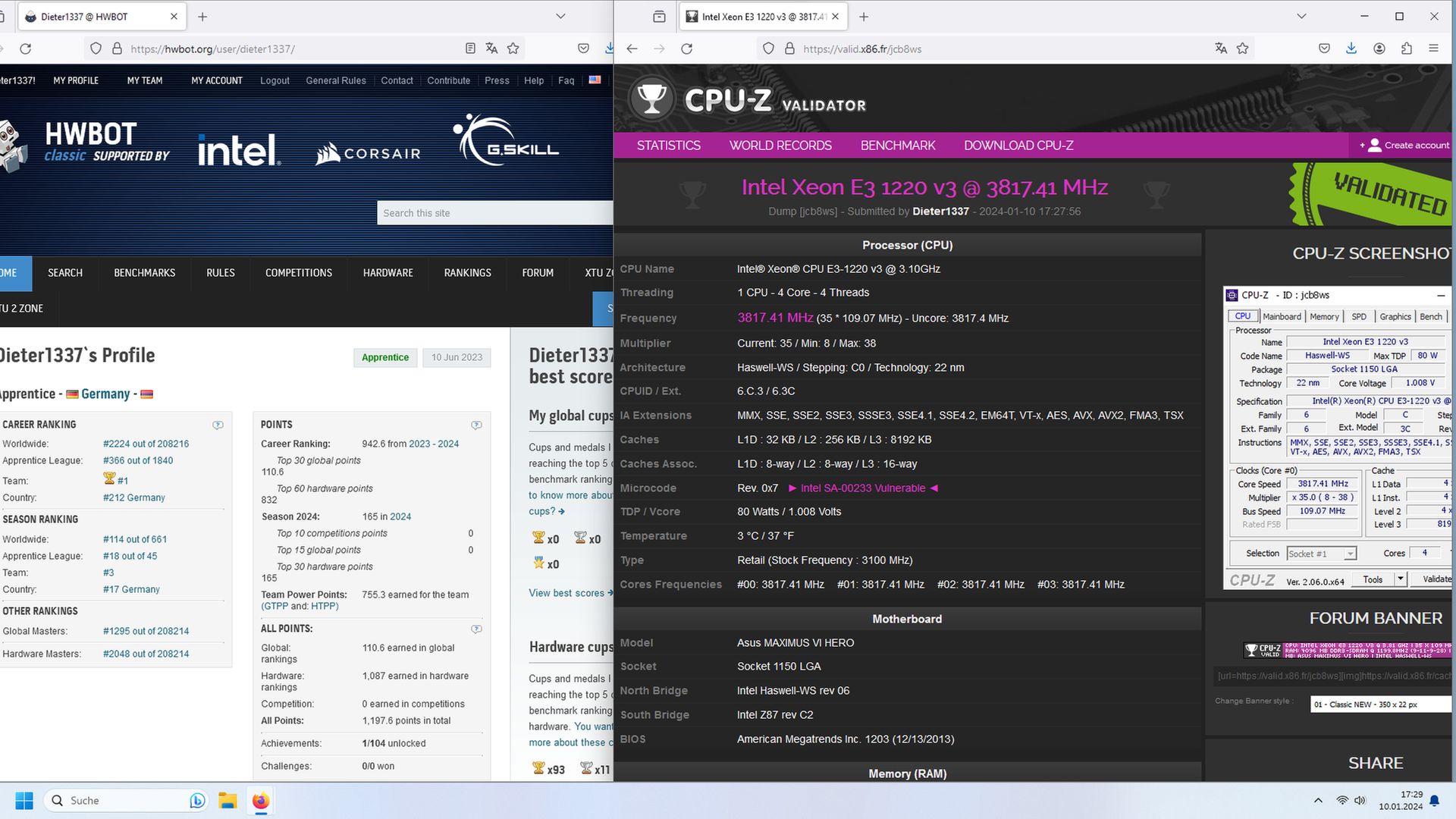Open #2224 out of 208216 ranking link
This screenshot has width=1456, height=819.
tap(146, 444)
